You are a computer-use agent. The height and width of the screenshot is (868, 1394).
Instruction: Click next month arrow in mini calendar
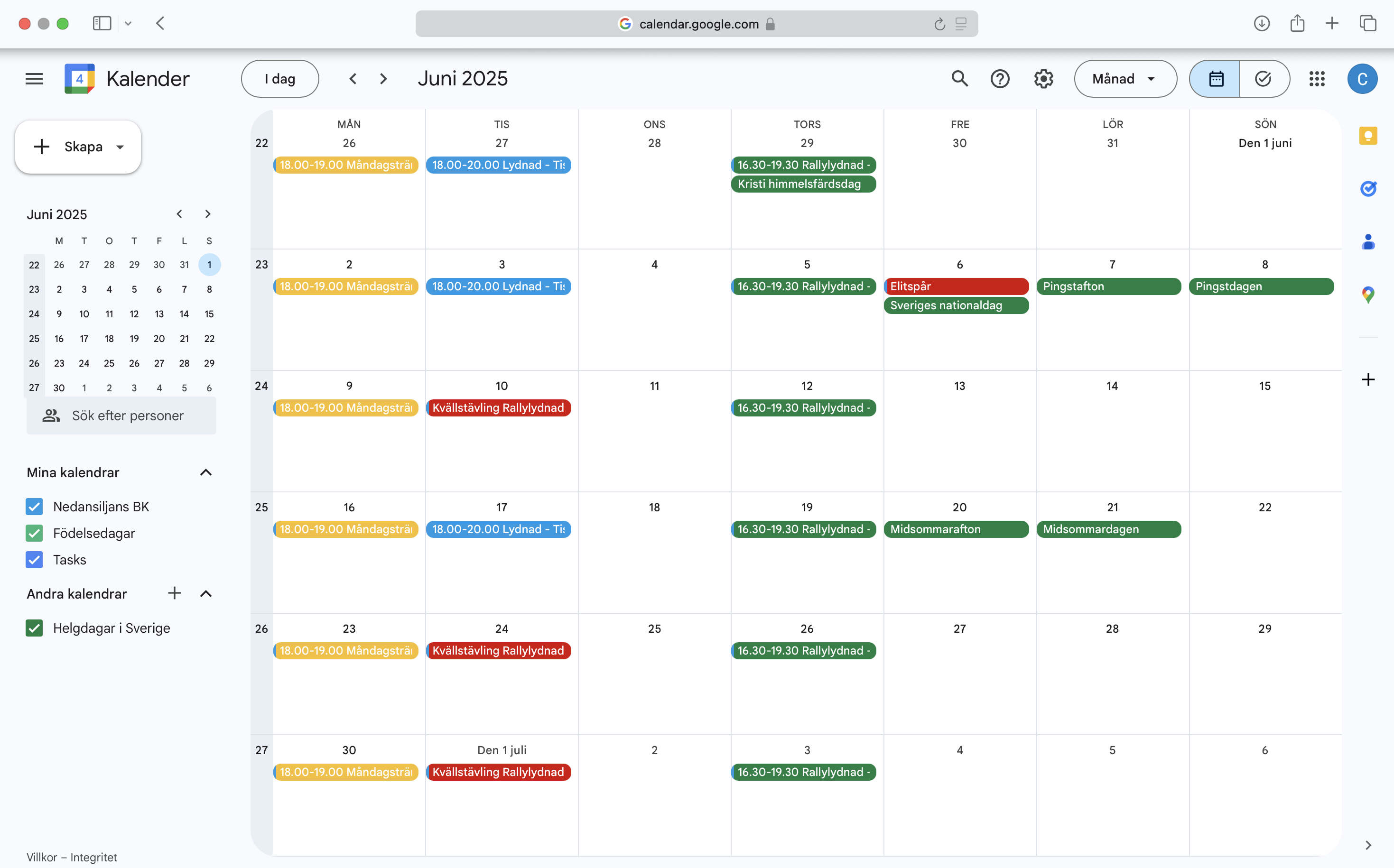tap(207, 214)
